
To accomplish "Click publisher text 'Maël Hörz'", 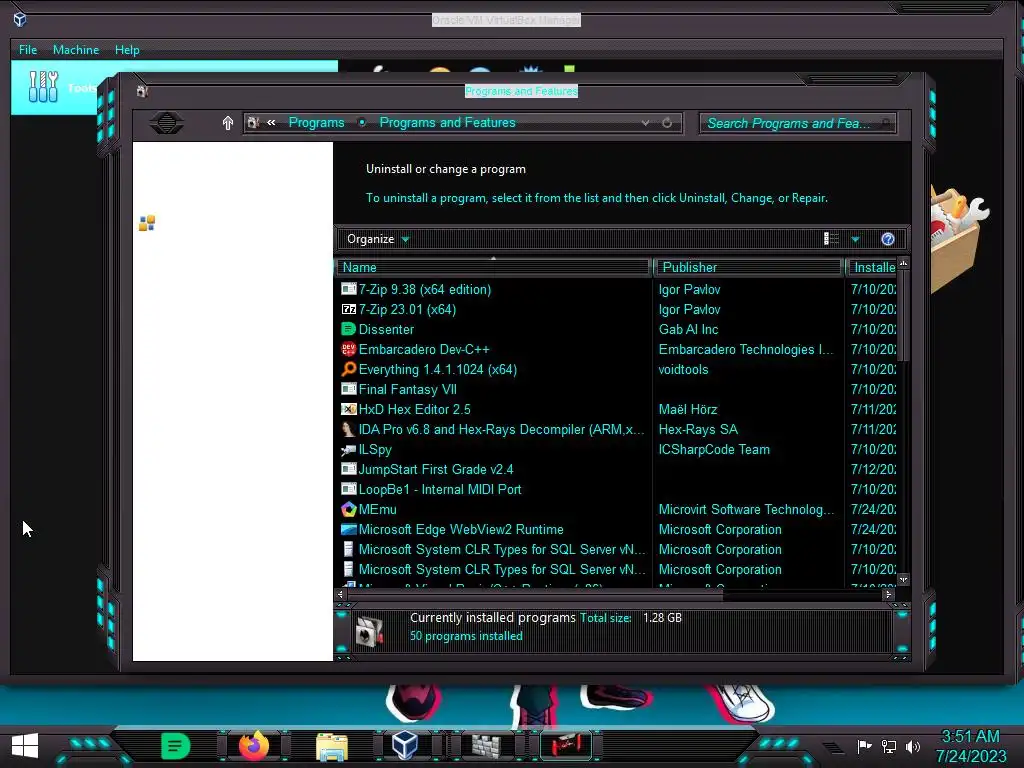I will pos(688,409).
